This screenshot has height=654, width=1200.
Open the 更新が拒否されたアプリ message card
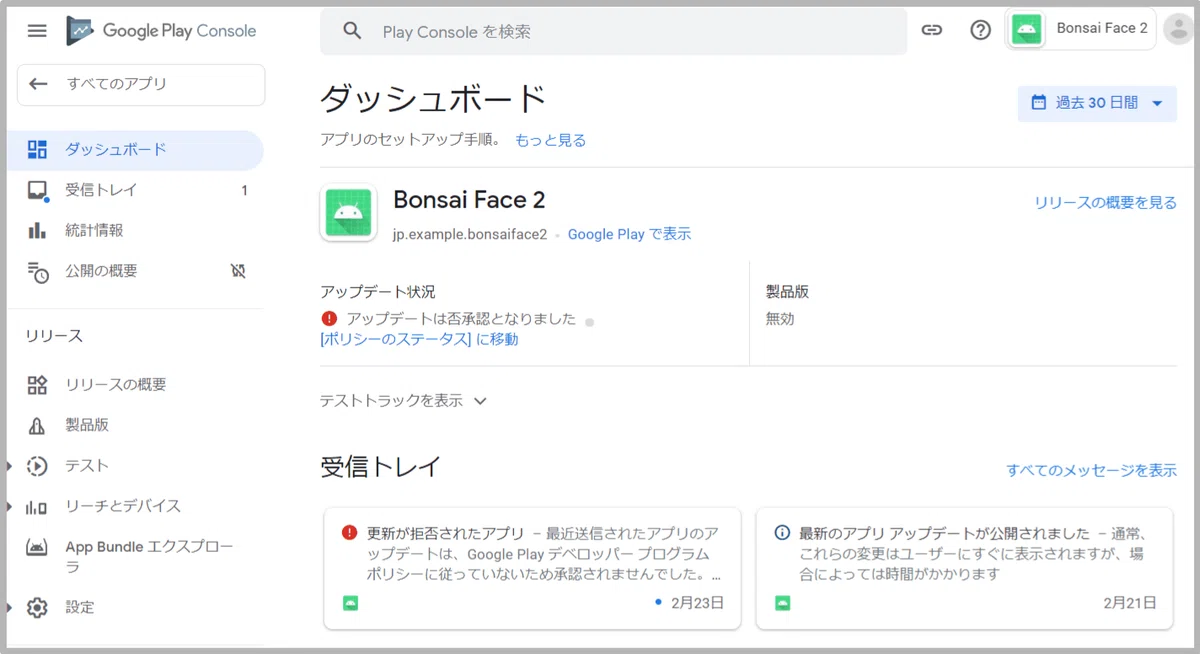tap(532, 568)
